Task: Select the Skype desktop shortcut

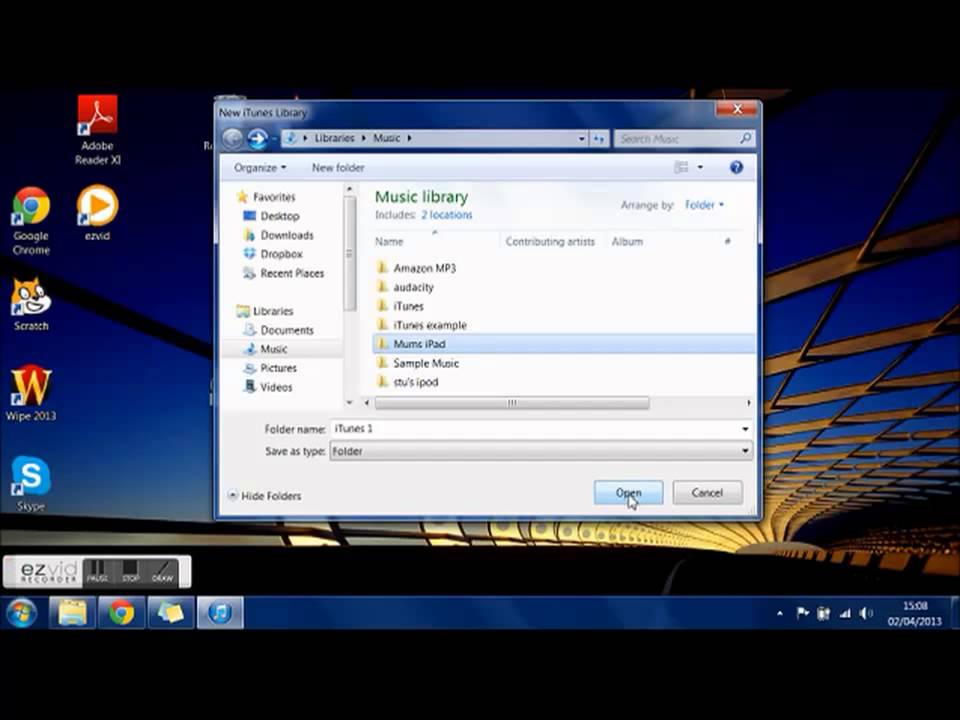Action: pyautogui.click(x=31, y=484)
